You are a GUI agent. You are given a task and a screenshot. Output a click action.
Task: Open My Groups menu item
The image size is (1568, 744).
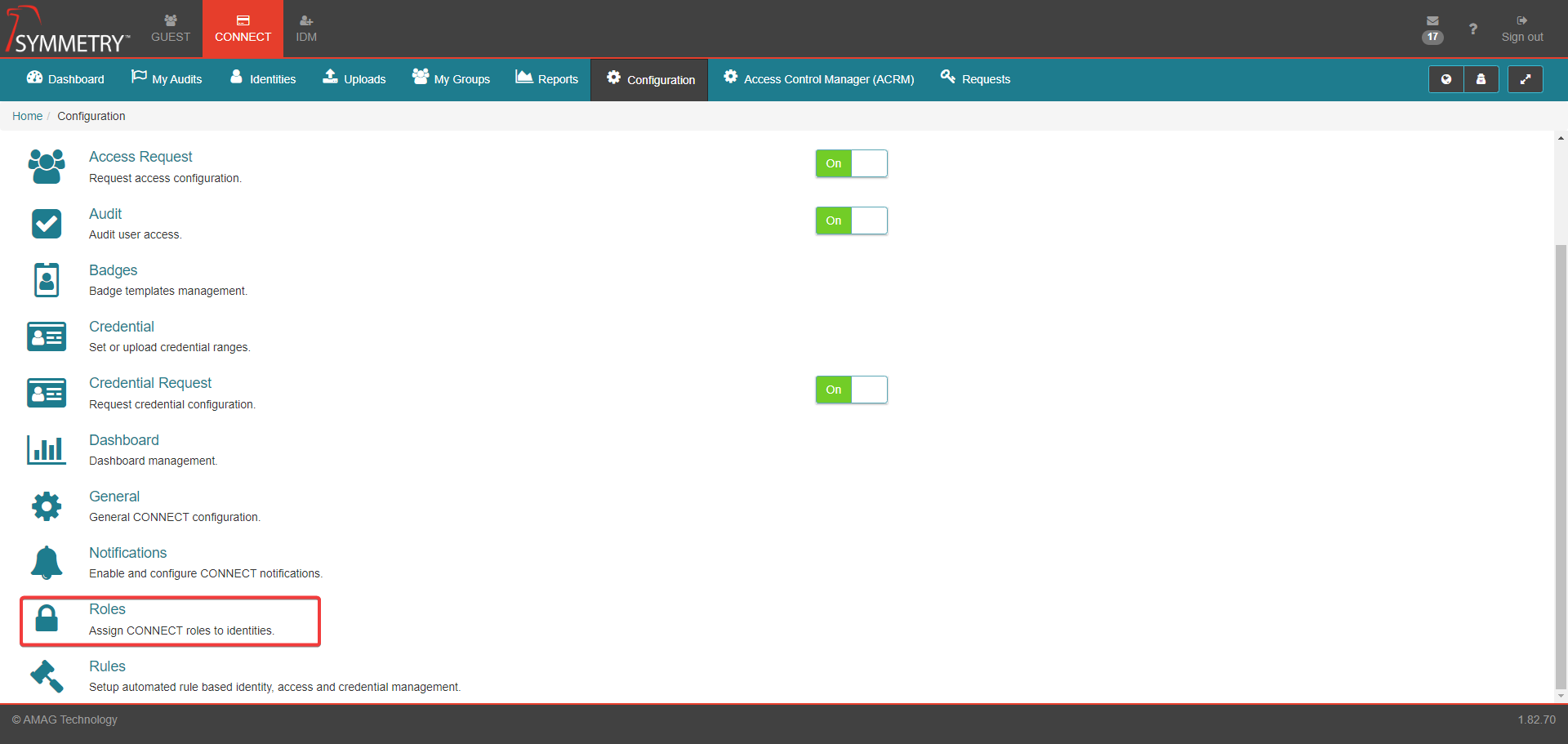point(451,79)
